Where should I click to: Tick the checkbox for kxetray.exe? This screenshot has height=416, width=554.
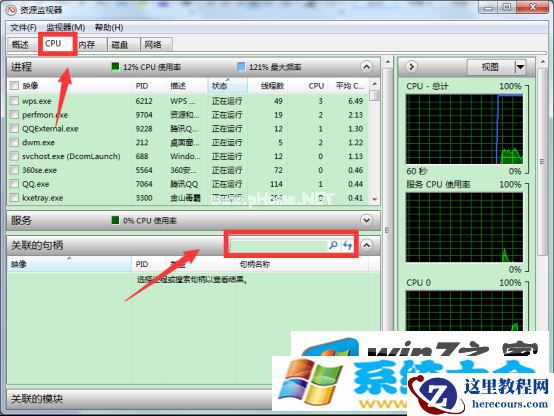pyautogui.click(x=14, y=197)
